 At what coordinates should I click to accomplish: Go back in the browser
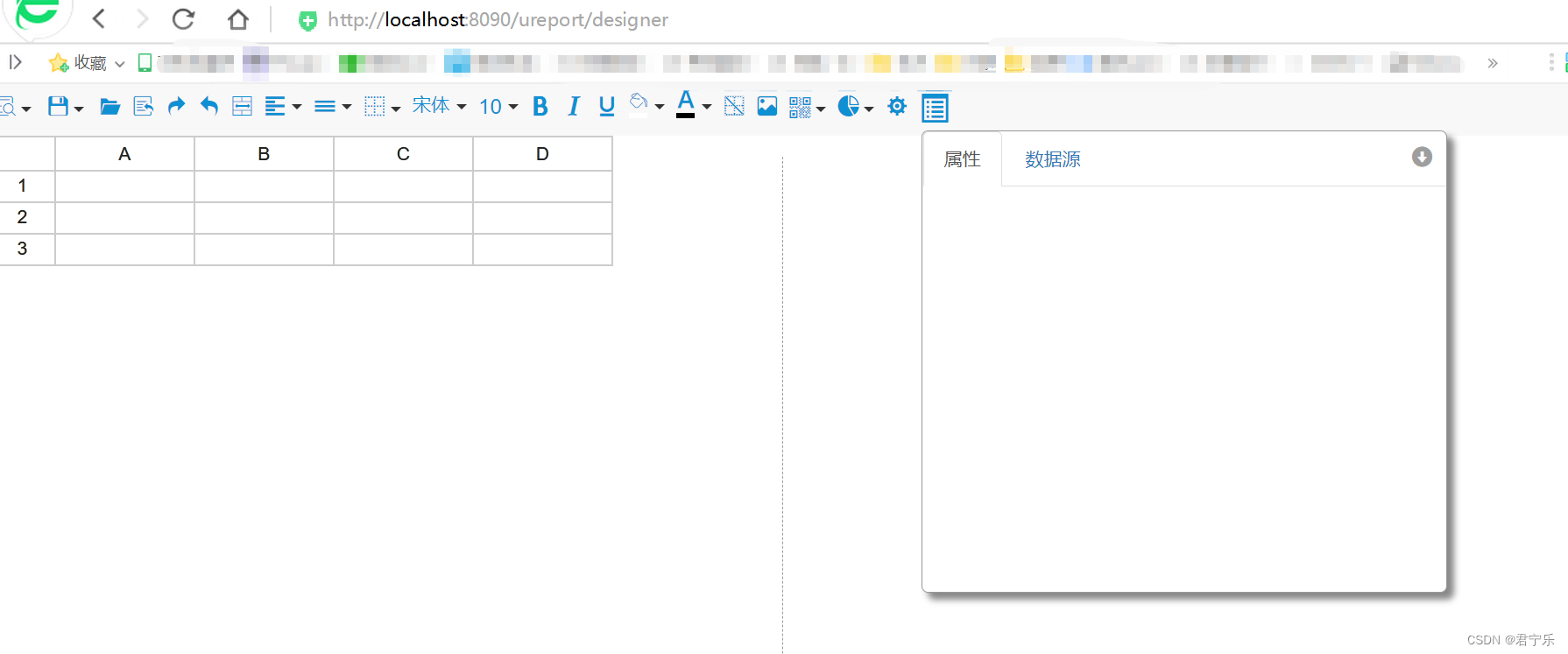tap(99, 18)
